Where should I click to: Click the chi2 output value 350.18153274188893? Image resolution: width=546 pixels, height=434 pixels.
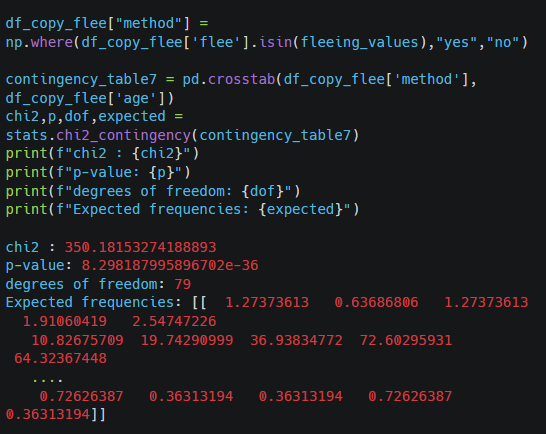(140, 247)
